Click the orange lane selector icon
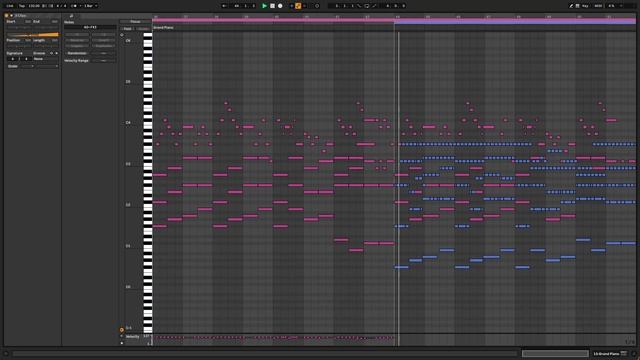 122,330
